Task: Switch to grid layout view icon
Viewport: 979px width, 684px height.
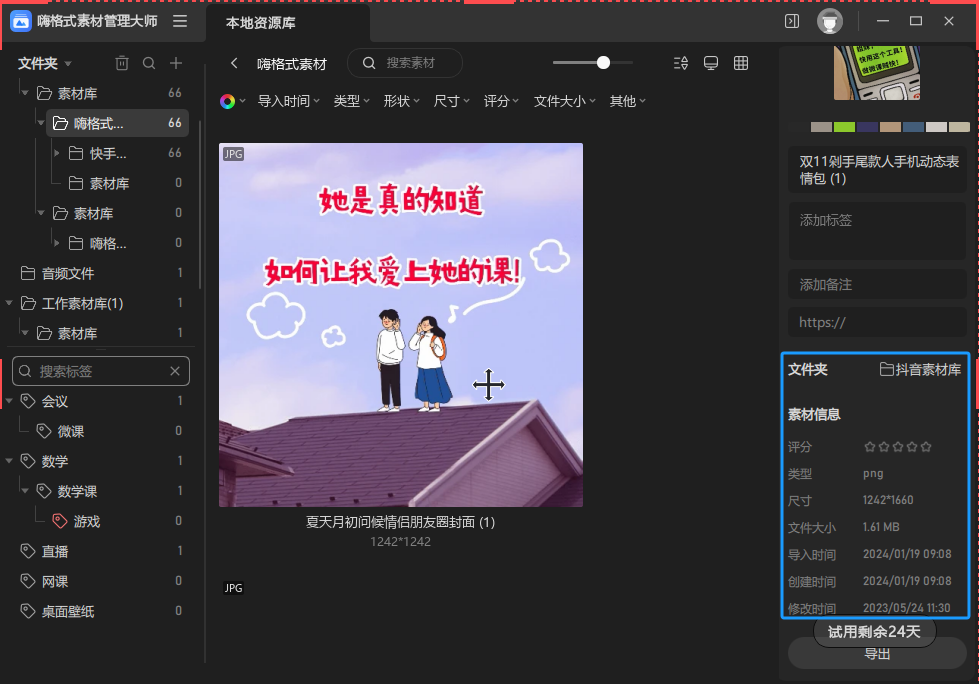Action: pos(740,63)
